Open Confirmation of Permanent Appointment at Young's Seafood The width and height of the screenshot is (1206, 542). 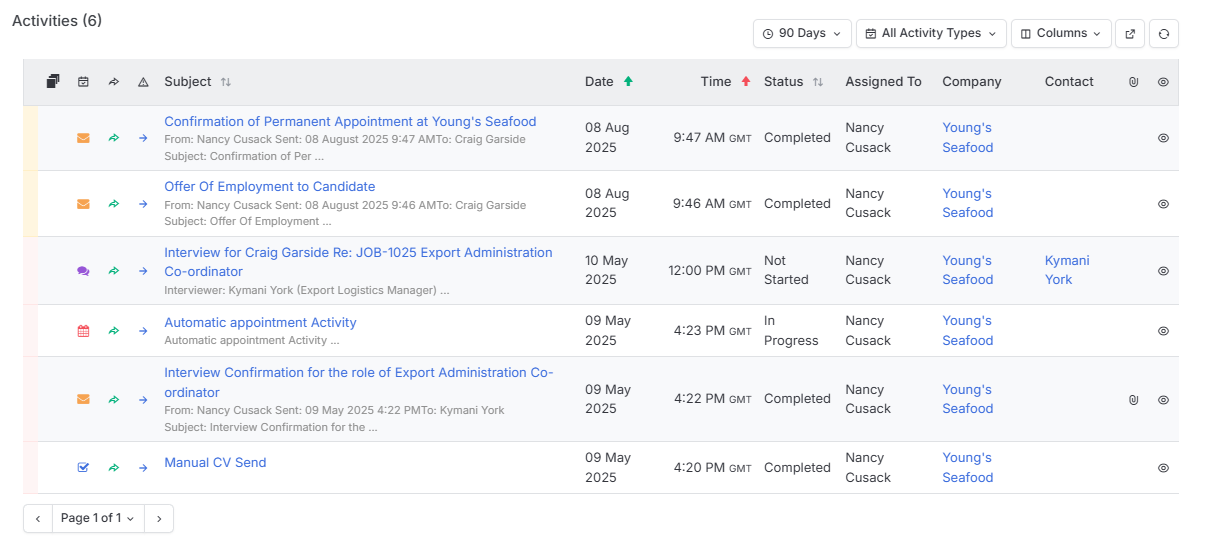click(x=350, y=122)
